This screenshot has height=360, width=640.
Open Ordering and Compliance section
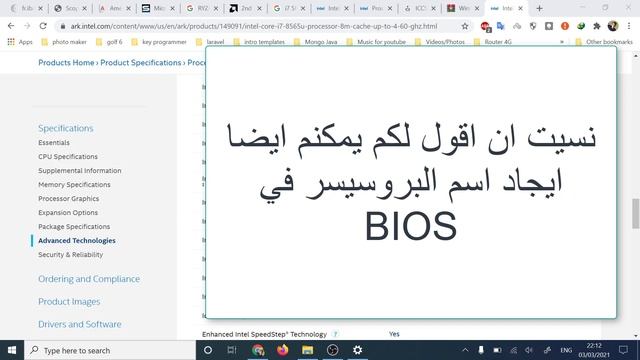tap(89, 279)
